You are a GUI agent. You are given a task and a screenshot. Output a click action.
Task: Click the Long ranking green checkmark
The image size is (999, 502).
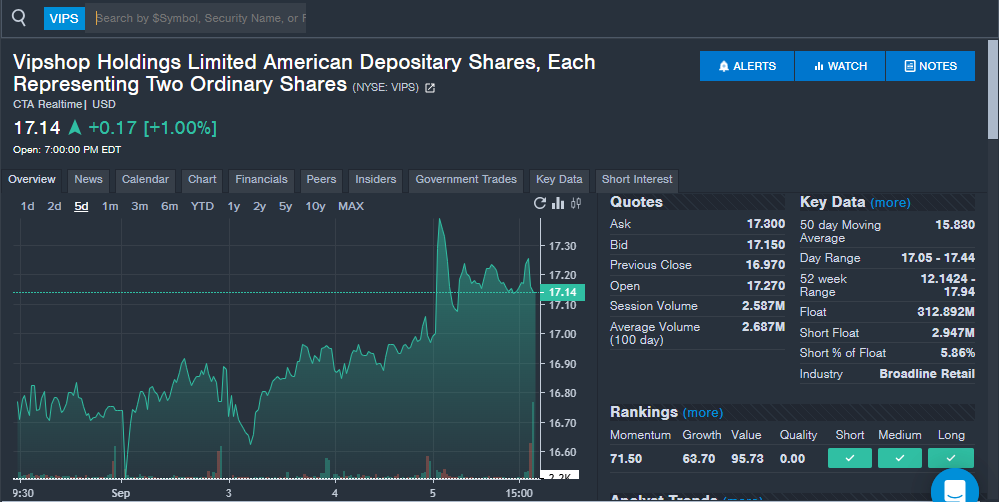click(951, 458)
